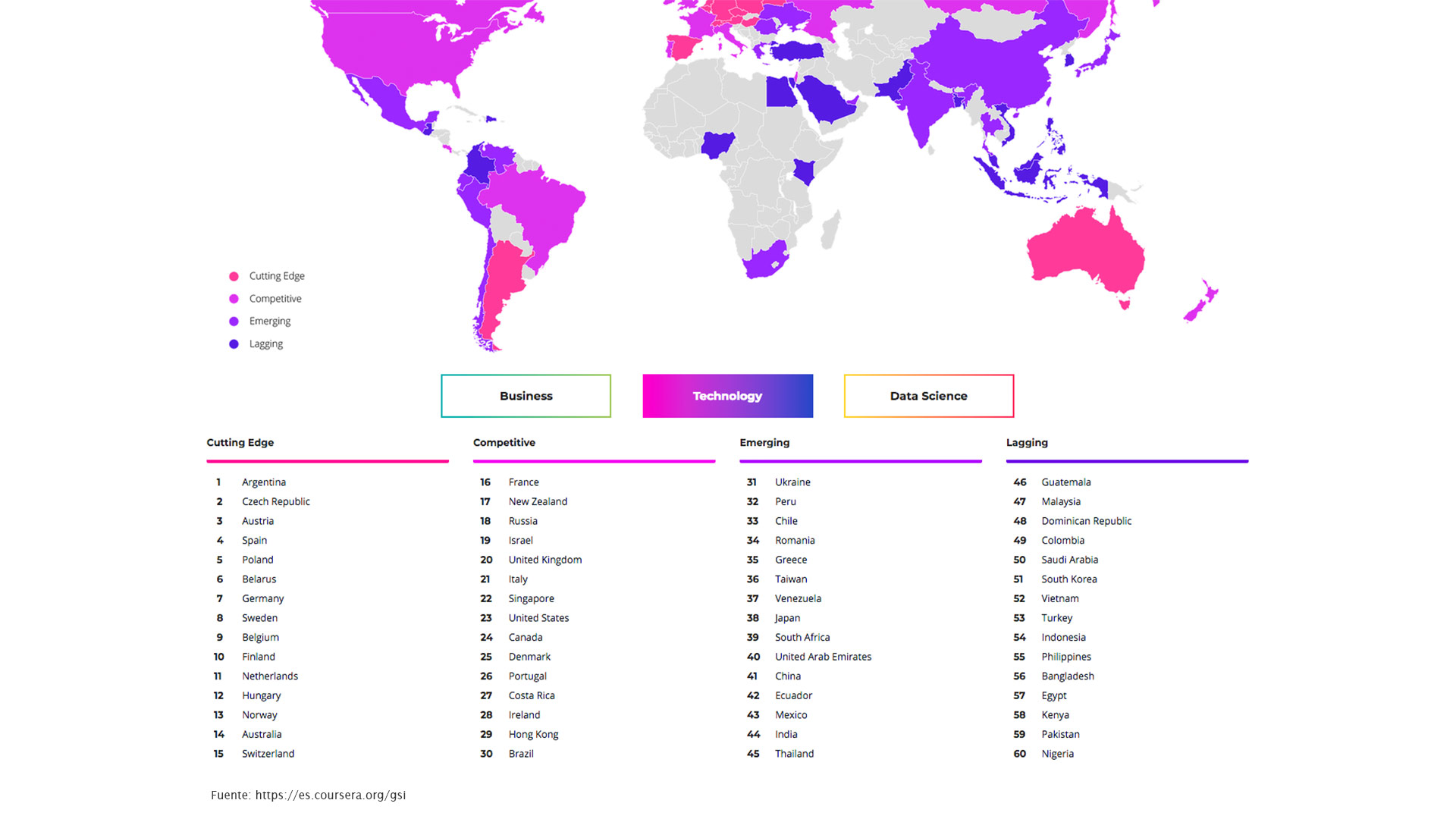Viewport: 1456px width, 819px height.
Task: Open the coursera.org/gsi source link
Action: click(x=329, y=795)
